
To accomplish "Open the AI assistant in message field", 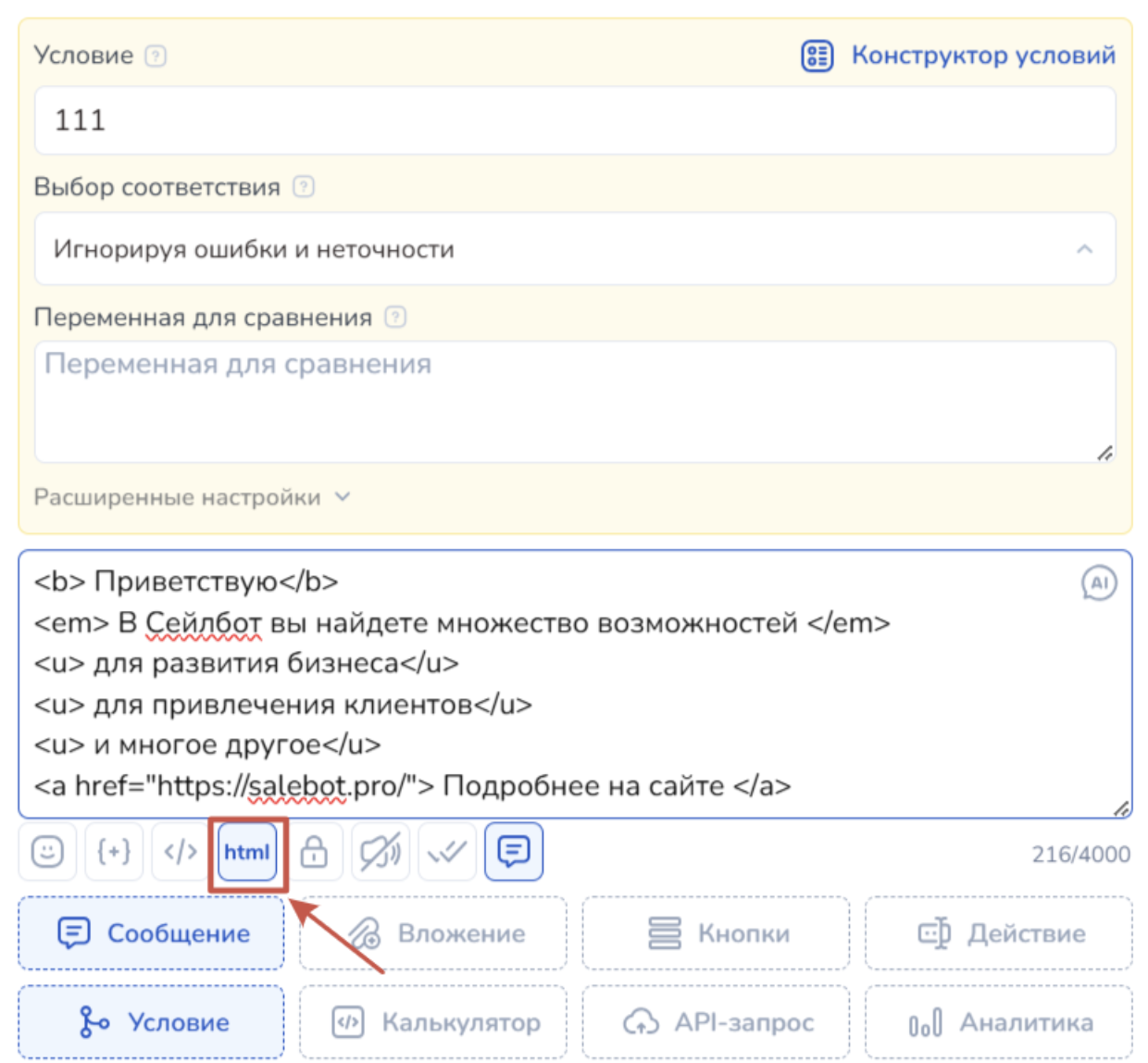I will point(1099,583).
